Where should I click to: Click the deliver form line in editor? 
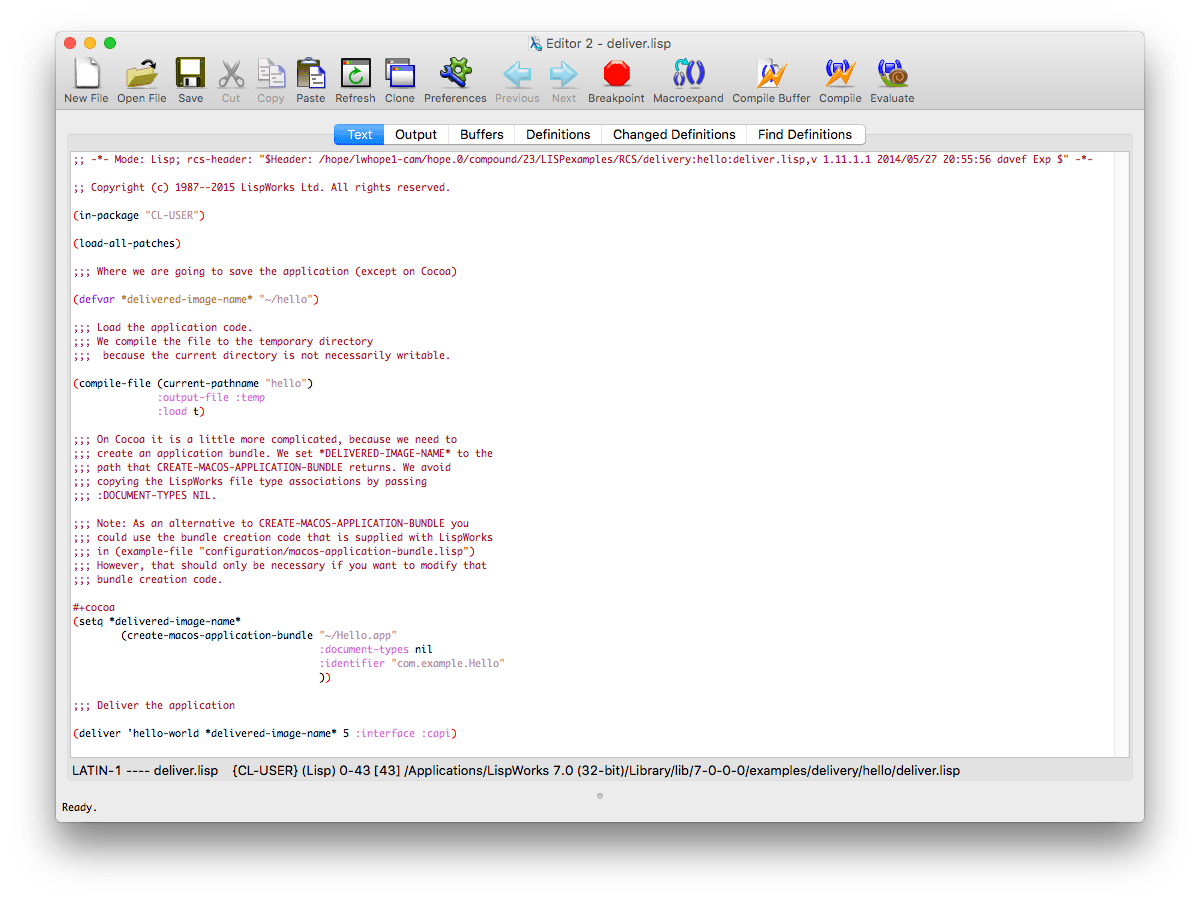[x=265, y=733]
